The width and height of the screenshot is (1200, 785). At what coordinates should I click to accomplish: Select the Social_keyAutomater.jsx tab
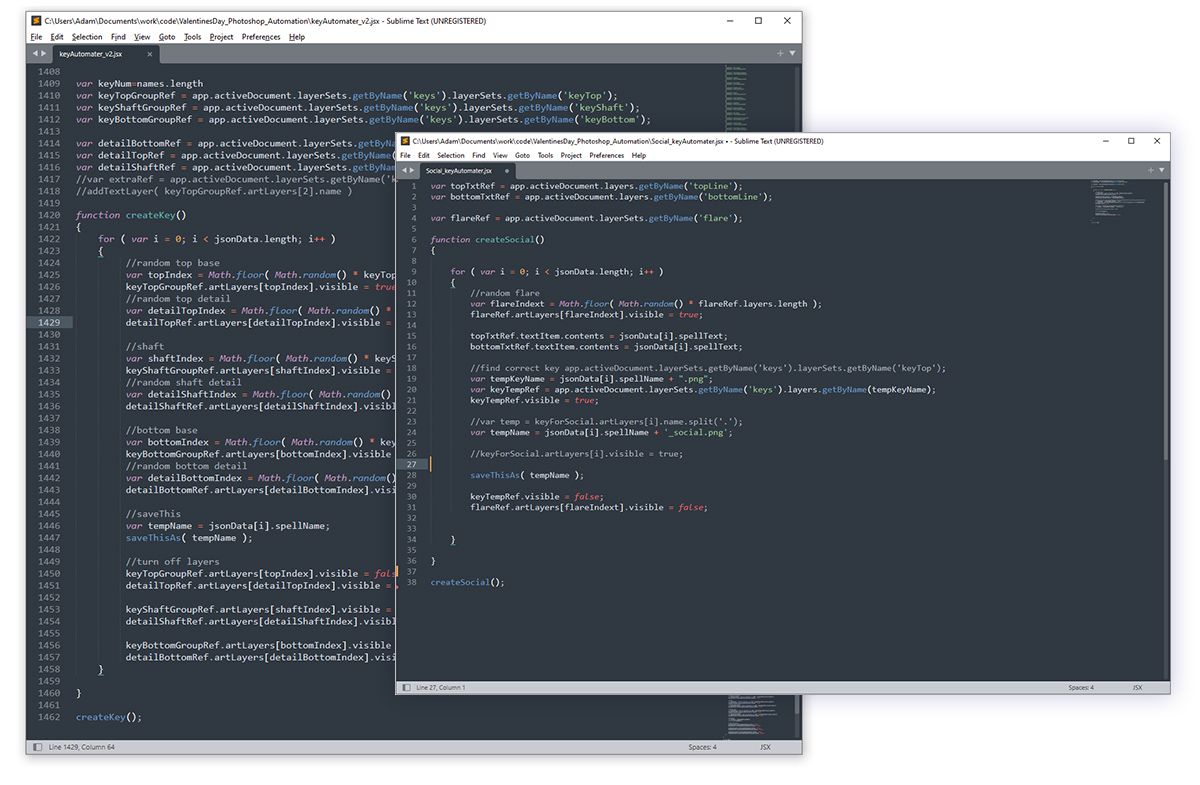click(x=468, y=171)
